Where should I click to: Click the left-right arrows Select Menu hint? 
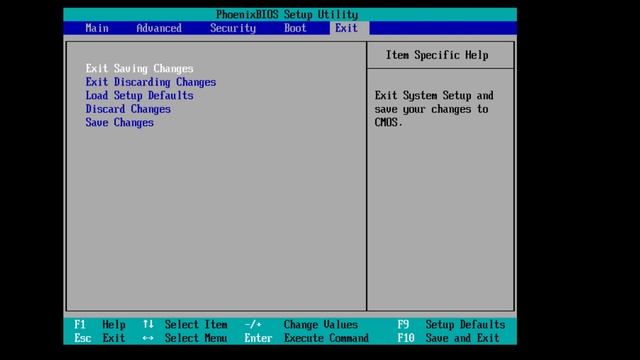coord(185,338)
